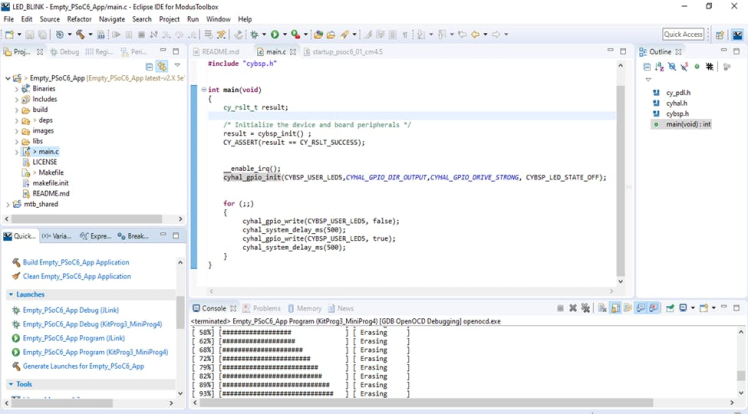This screenshot has height=414, width=748.
Task: Toggle Link with Editor in Project Explorer
Action: (162, 67)
